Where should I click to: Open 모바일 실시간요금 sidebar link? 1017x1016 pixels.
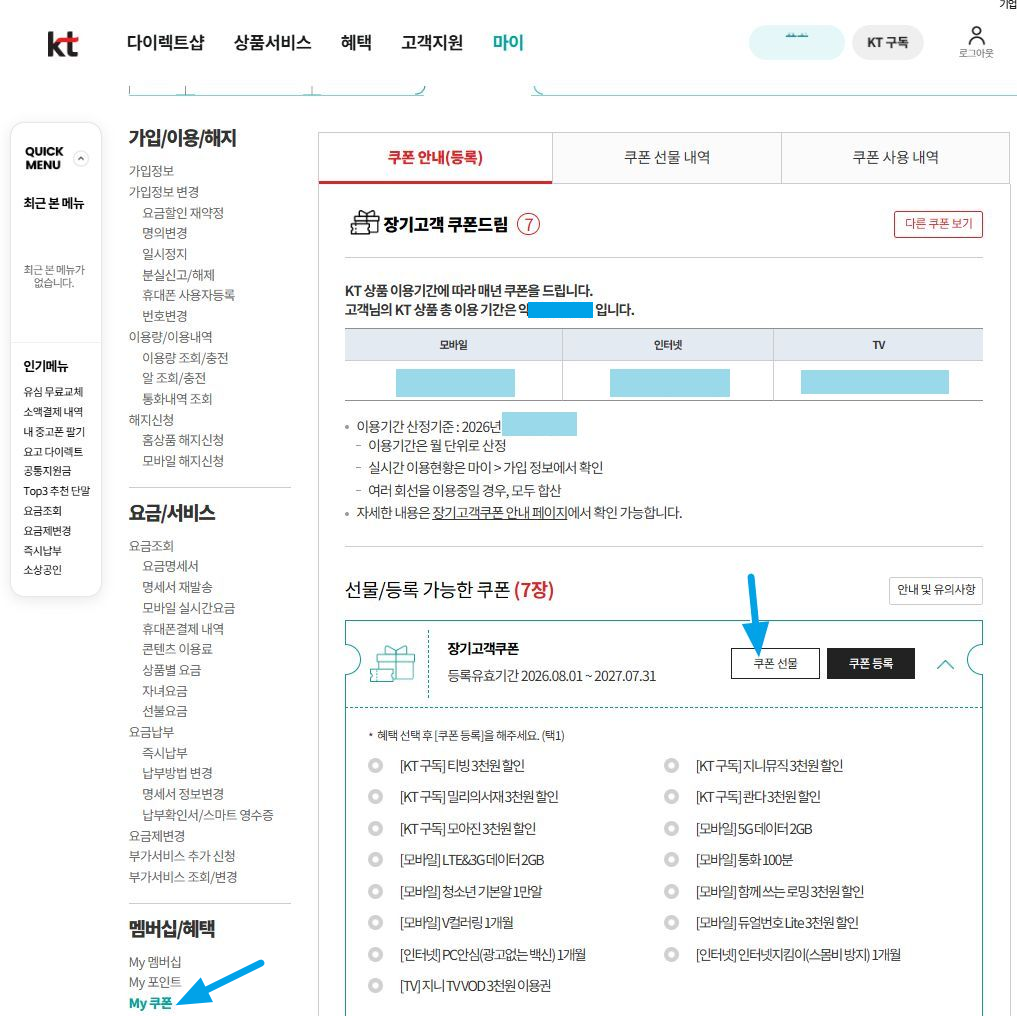(x=189, y=608)
